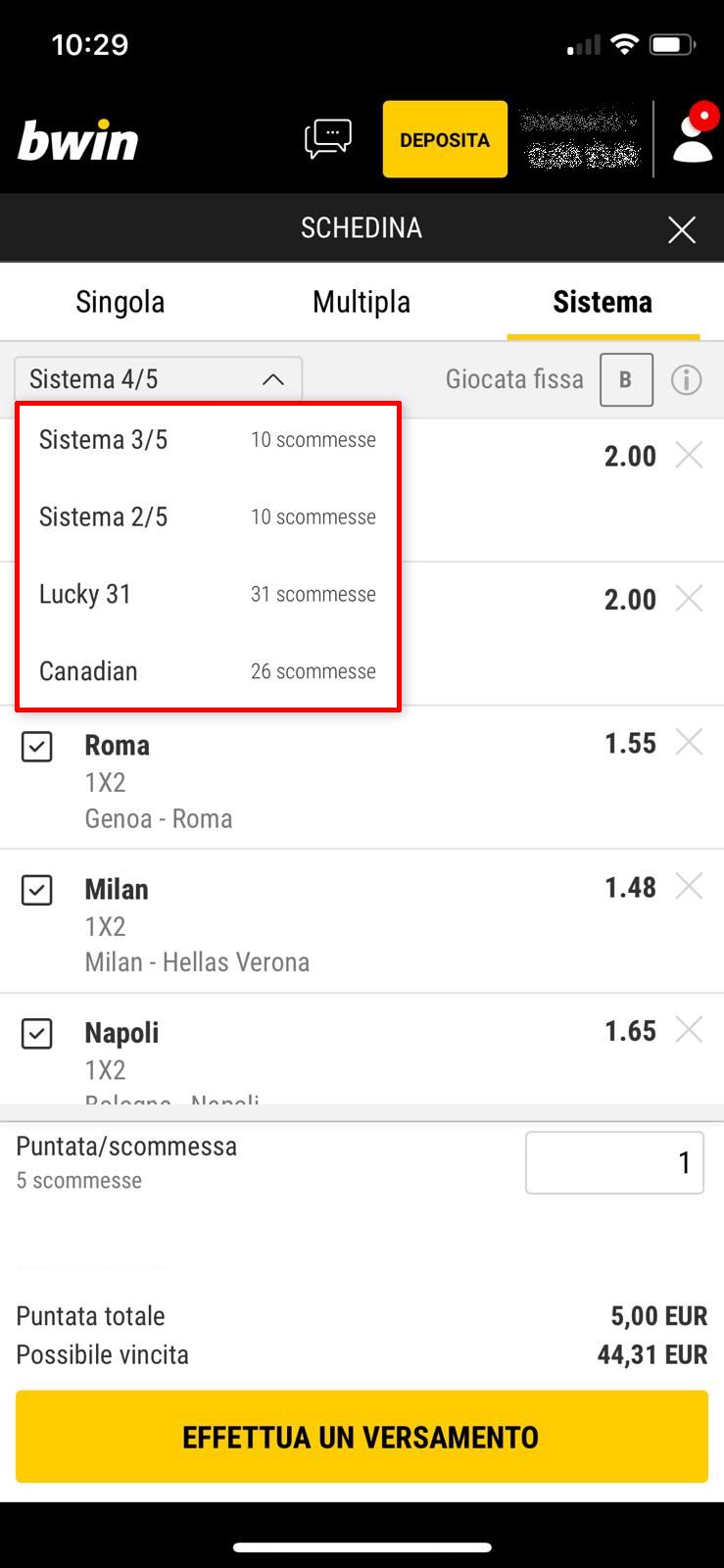Image resolution: width=724 pixels, height=1568 pixels.
Task: Choose Sistema 3/5 from the dropdown list
Action: (x=207, y=440)
